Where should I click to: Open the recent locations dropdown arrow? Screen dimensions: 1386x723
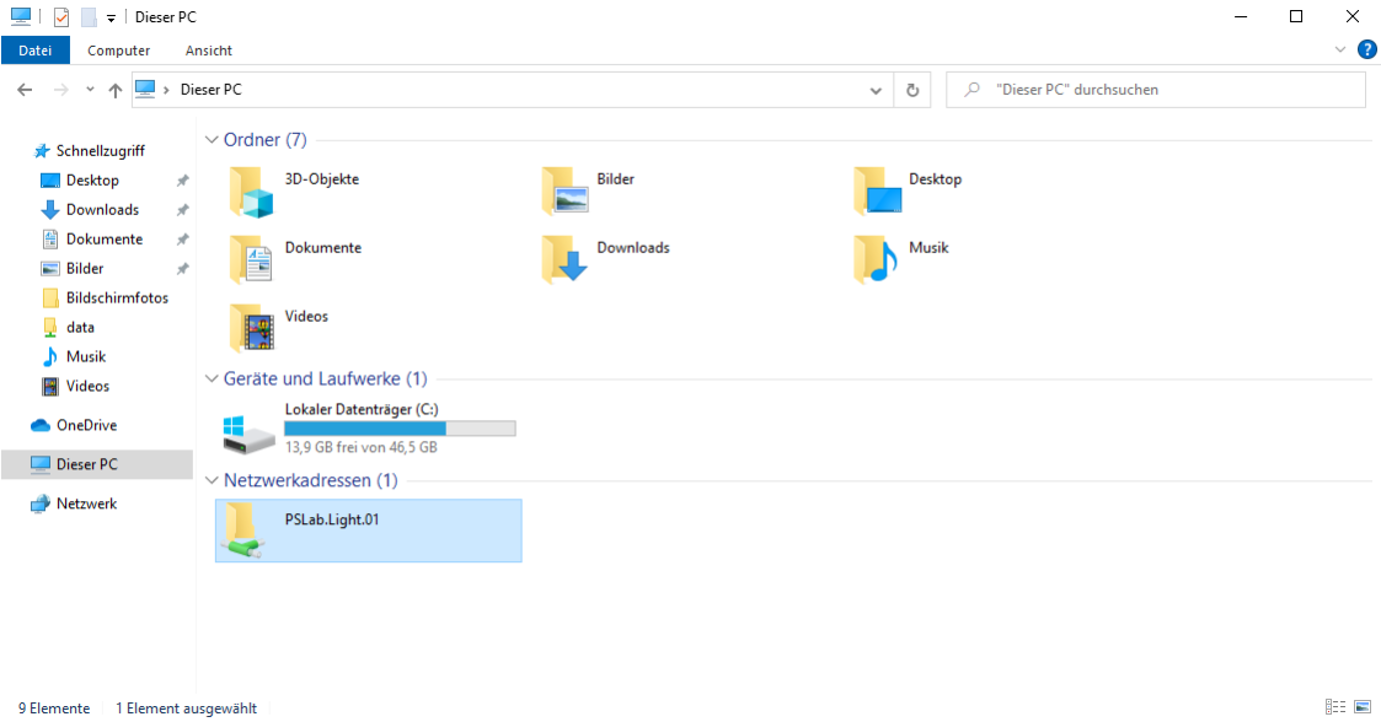[90, 90]
